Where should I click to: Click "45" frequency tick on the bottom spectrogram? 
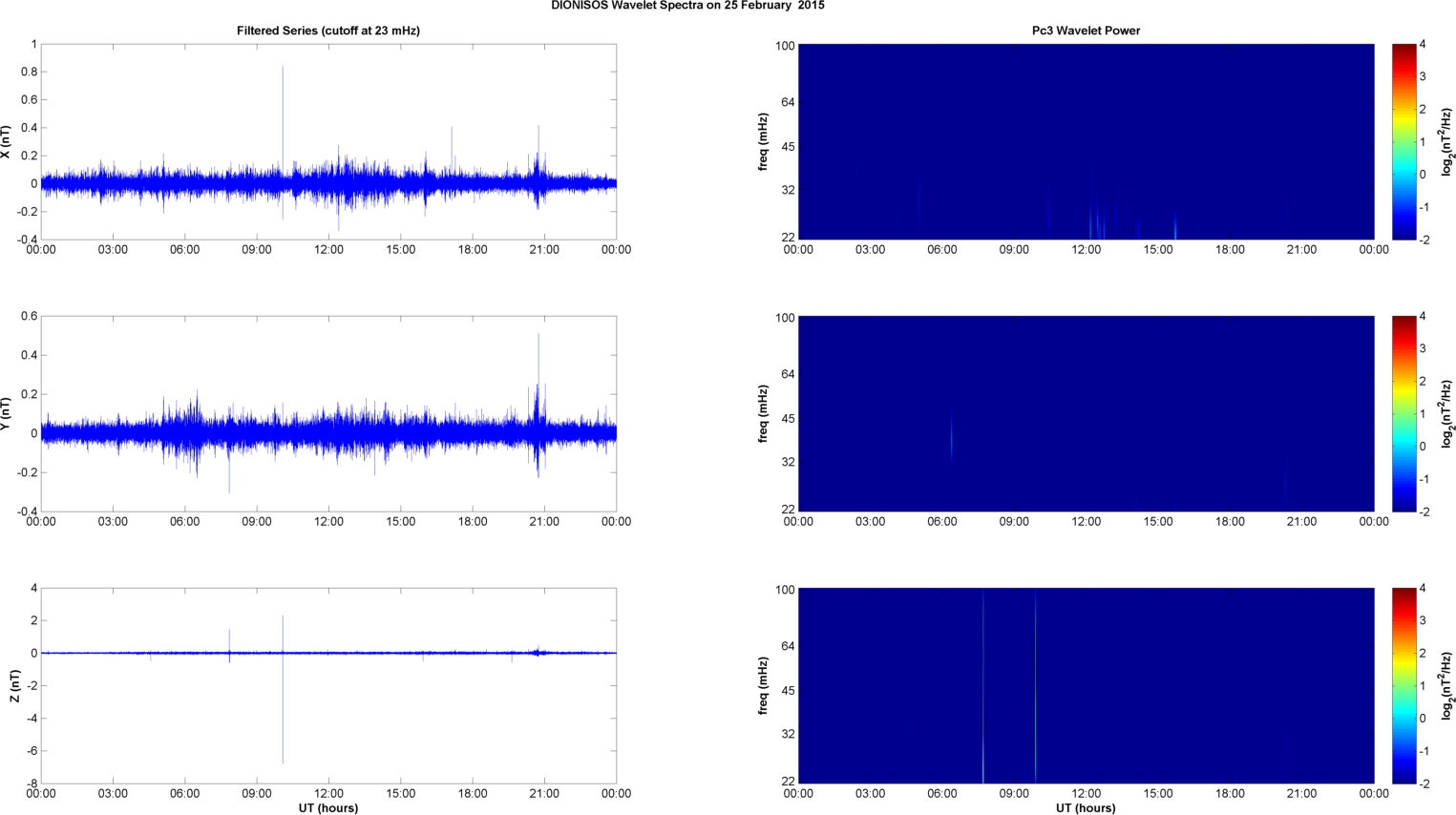pos(789,691)
